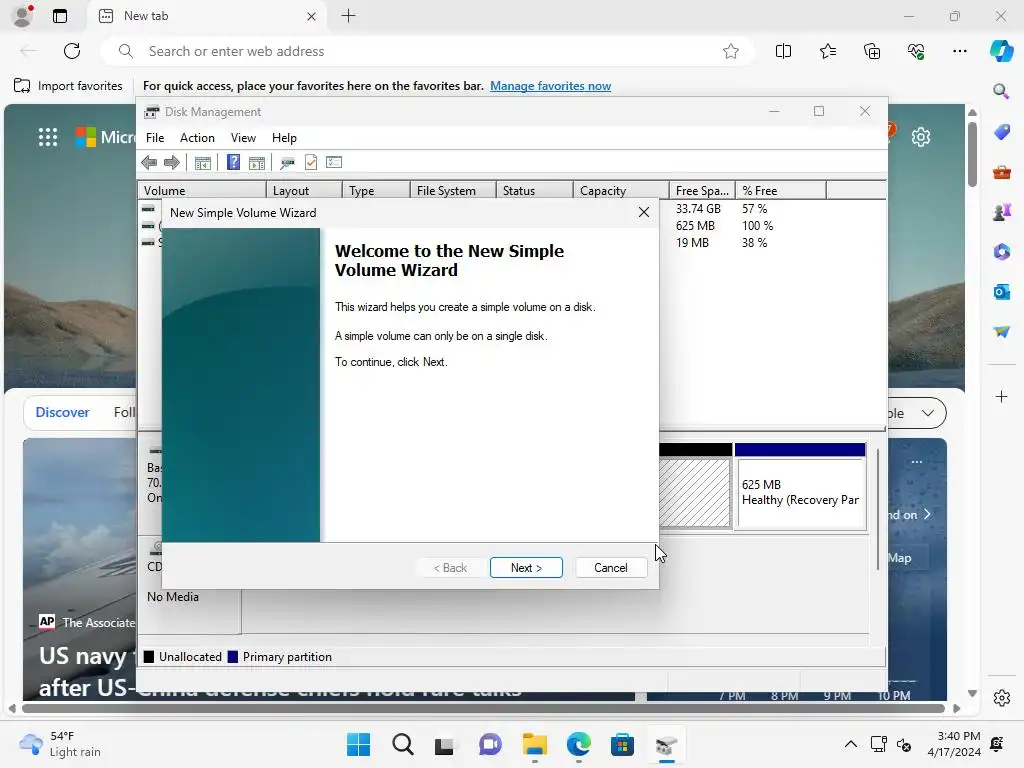
Task: Open Edge split screen icon
Action: (783, 51)
